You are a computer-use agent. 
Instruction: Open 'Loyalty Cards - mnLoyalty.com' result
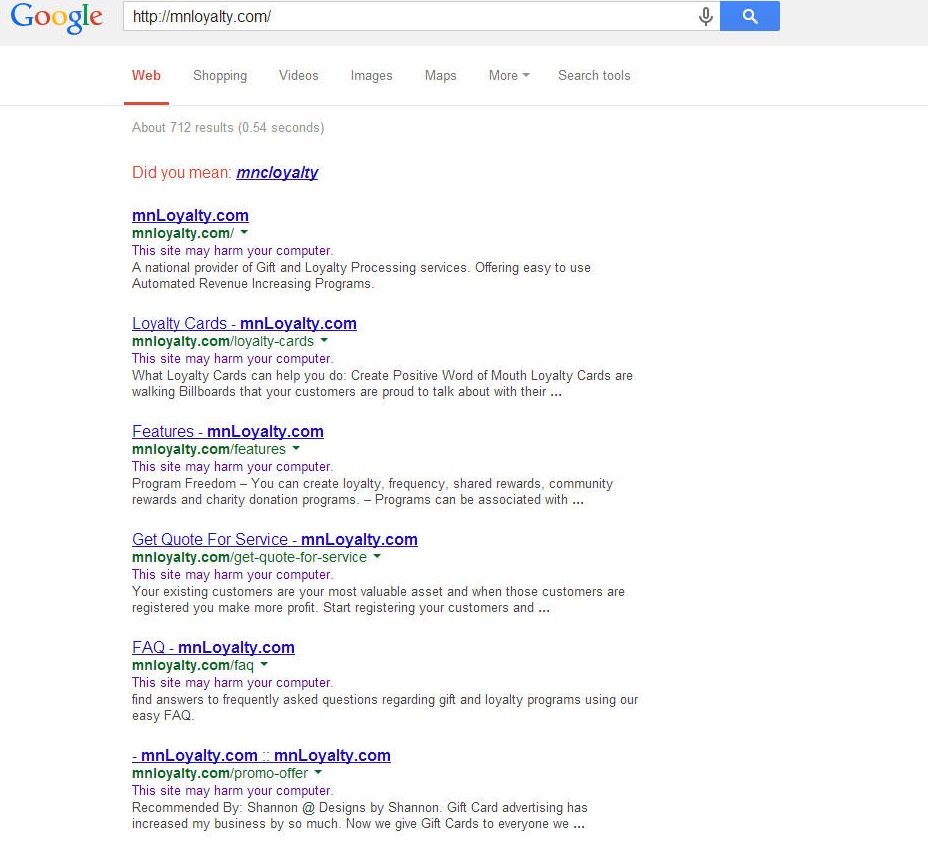coord(244,324)
